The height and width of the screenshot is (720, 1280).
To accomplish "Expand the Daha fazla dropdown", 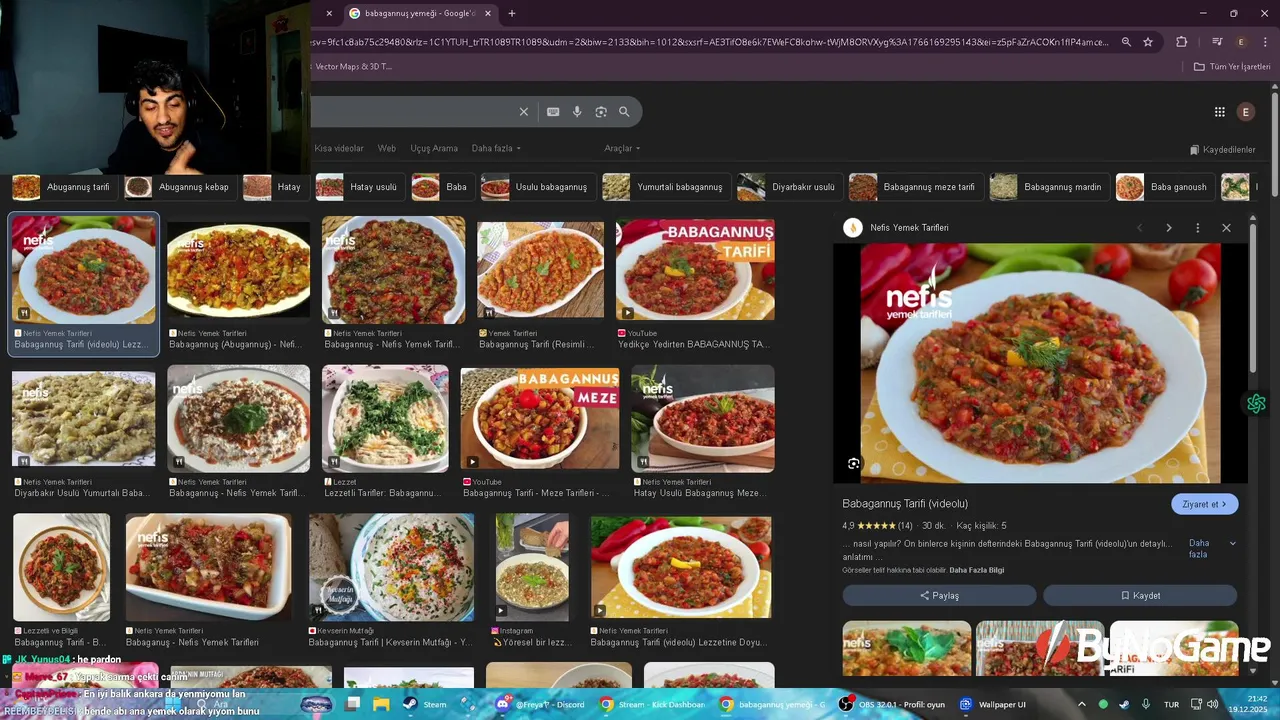I will click(x=496, y=148).
